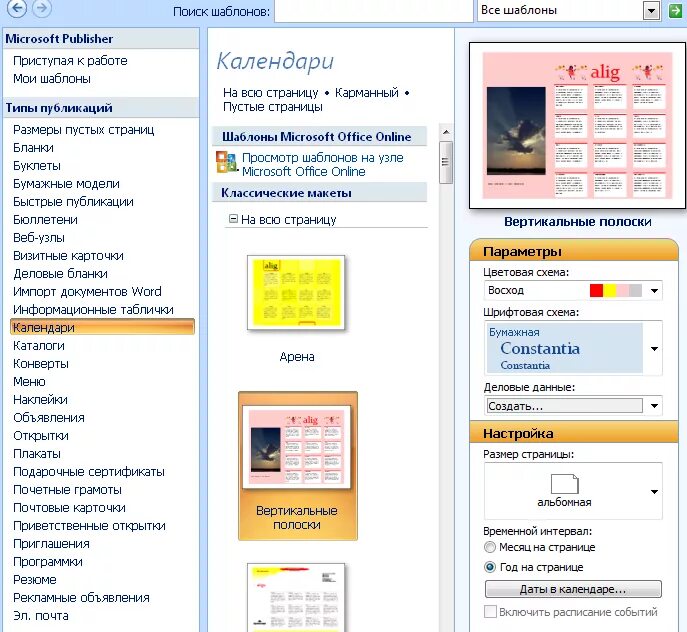Open the font scheme Constantia dropdown

coord(654,349)
